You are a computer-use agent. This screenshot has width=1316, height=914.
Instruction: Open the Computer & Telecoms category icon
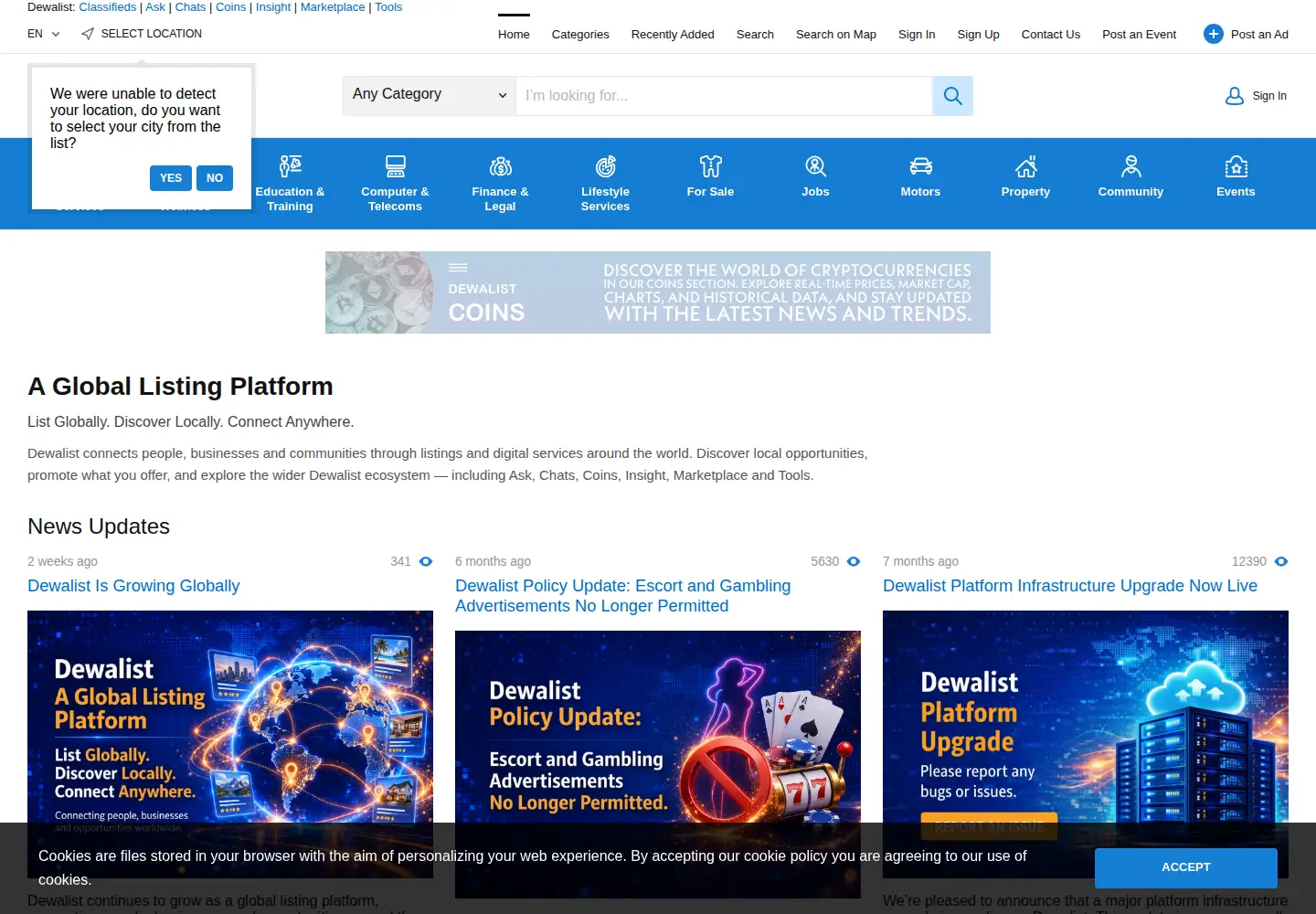(395, 165)
